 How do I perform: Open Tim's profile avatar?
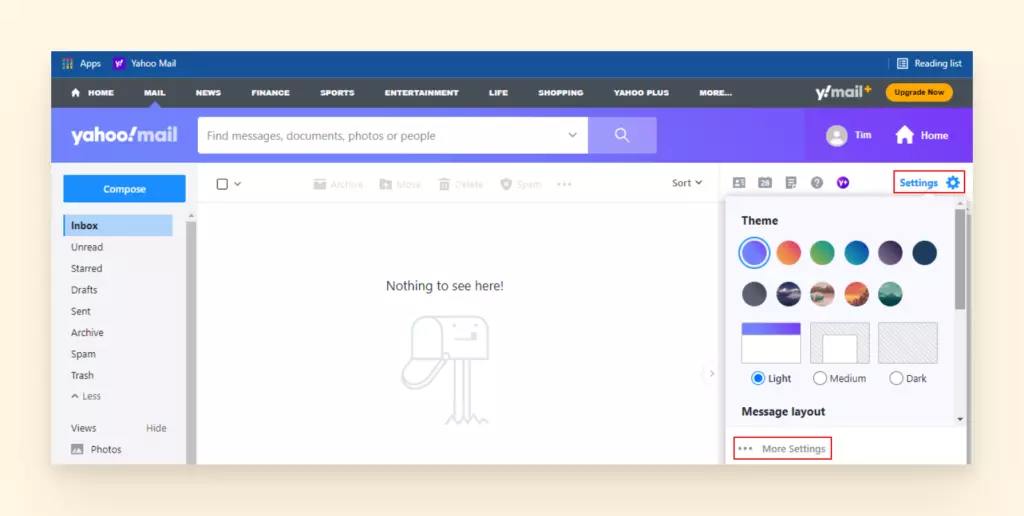(x=837, y=135)
